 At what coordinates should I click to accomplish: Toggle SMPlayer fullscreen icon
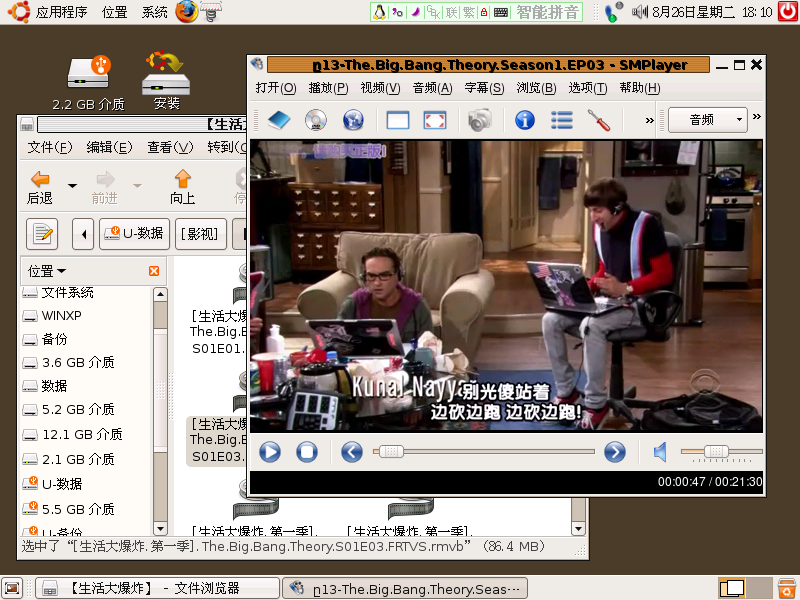pyautogui.click(x=435, y=120)
